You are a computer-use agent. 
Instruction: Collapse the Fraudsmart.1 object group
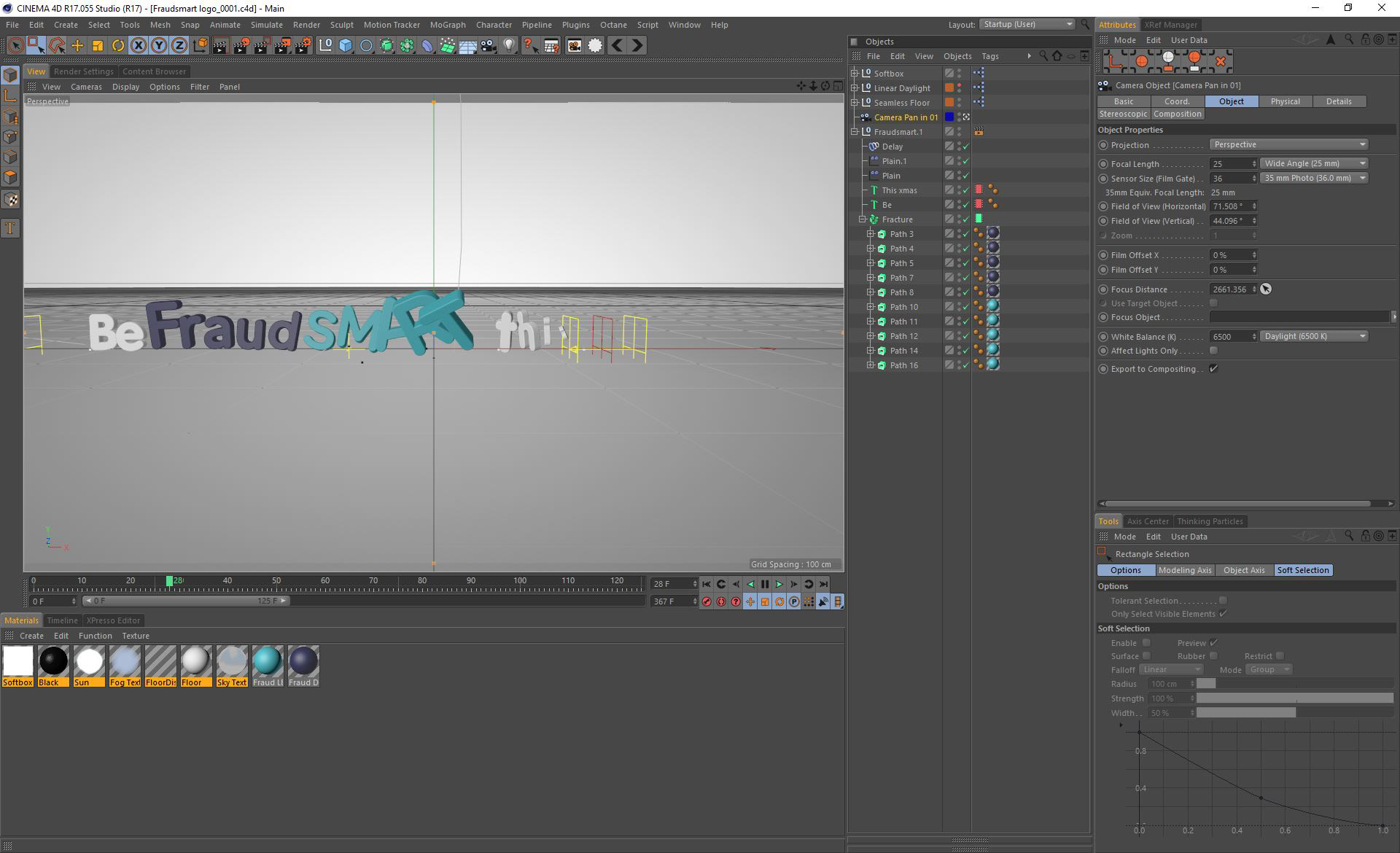[855, 132]
